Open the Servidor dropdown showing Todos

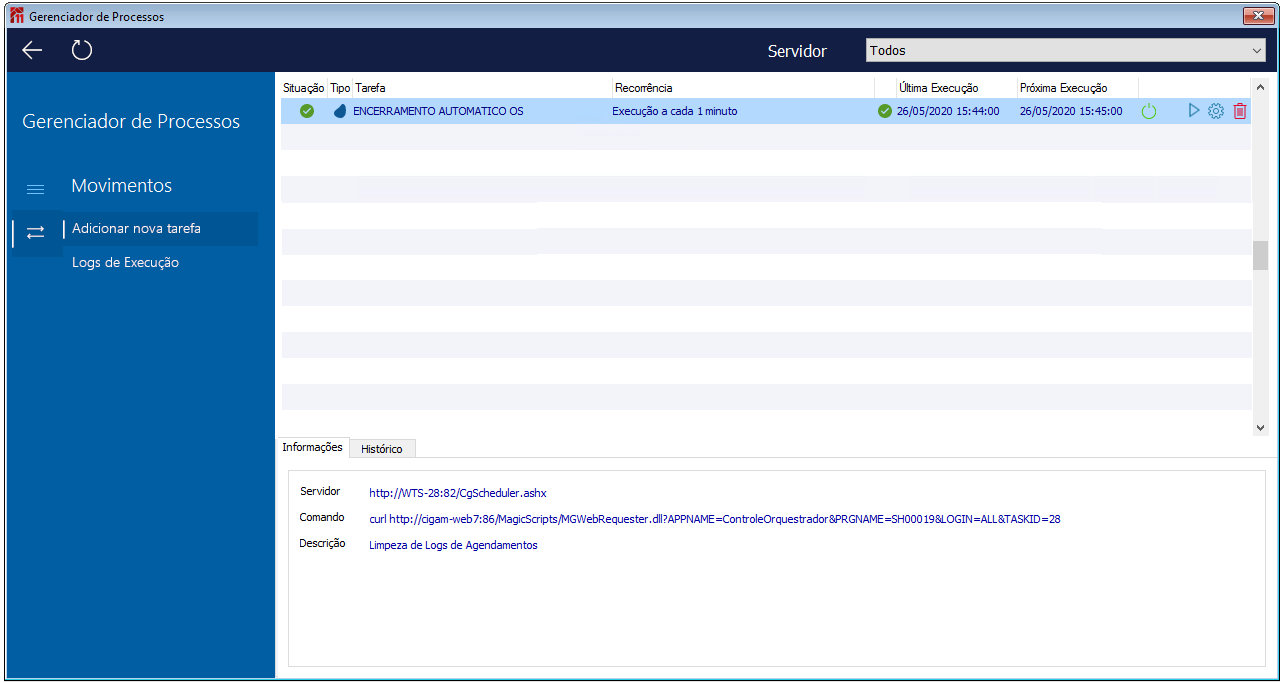1066,50
